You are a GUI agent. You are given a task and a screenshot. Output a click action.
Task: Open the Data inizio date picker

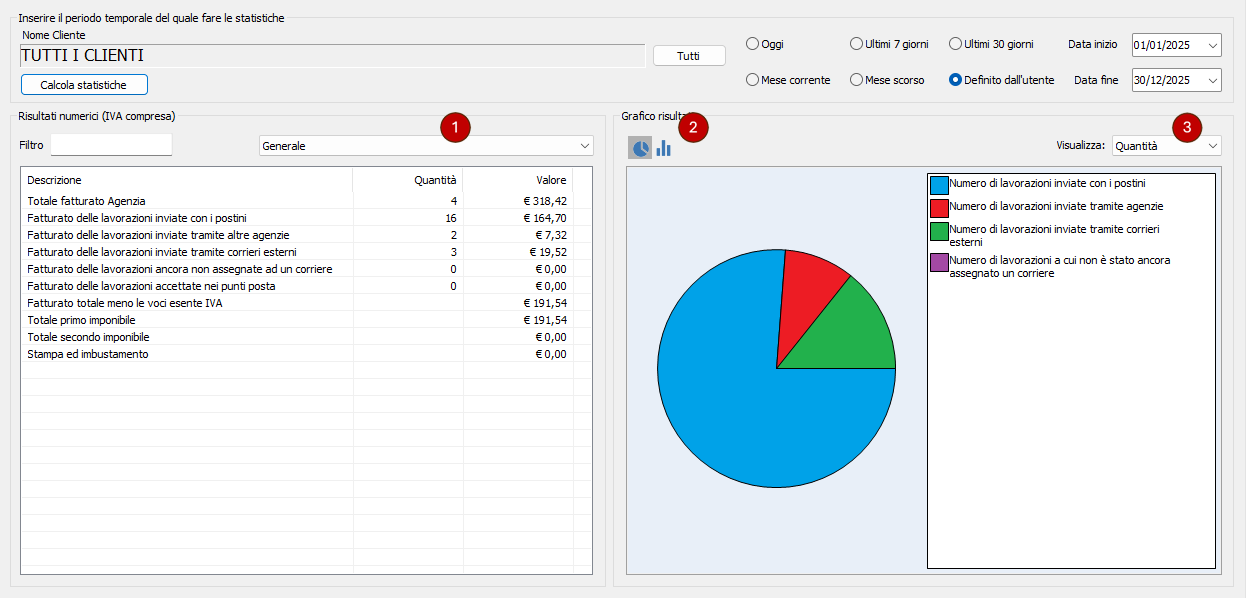(1213, 45)
